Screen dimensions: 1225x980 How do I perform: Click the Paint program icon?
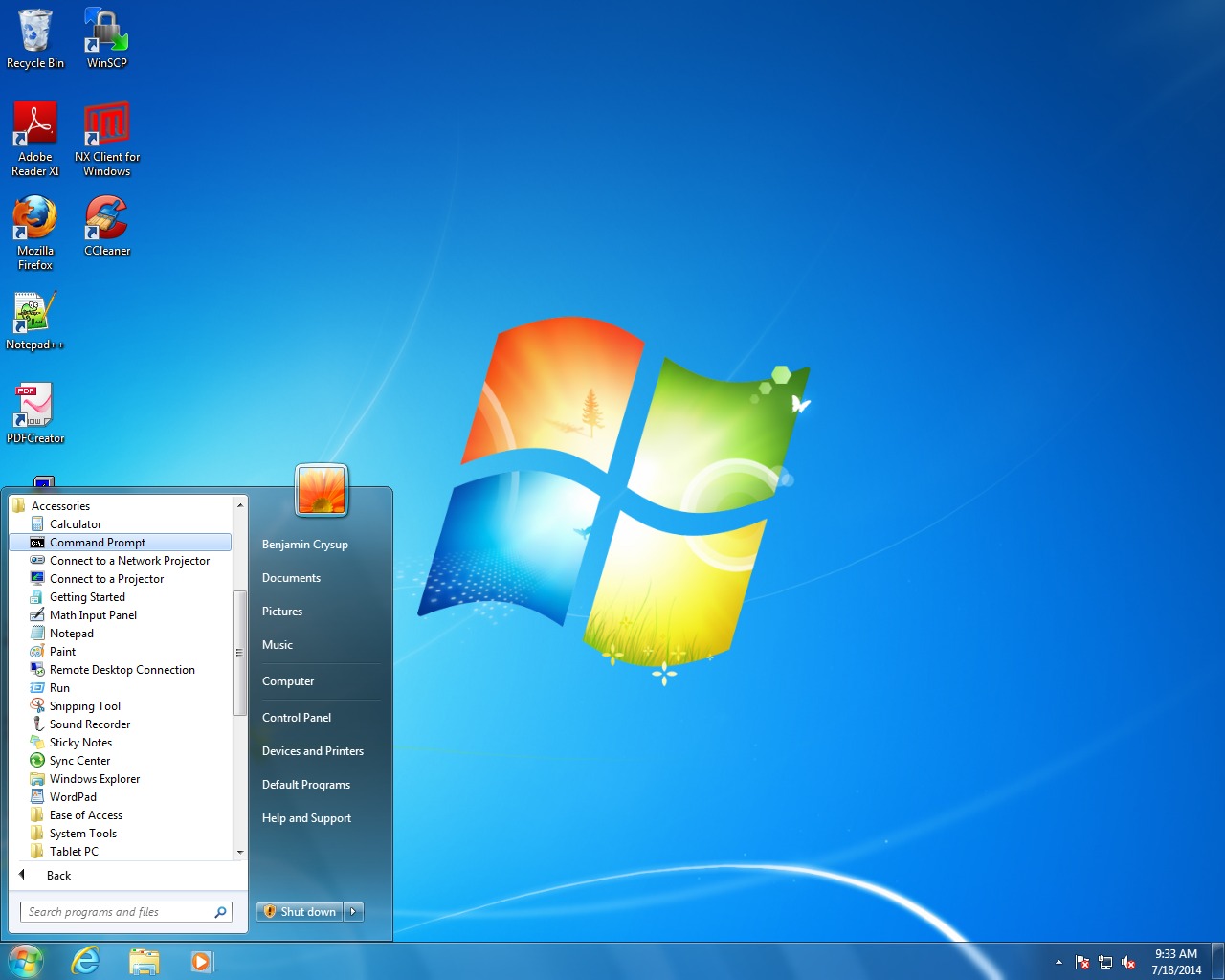click(37, 652)
